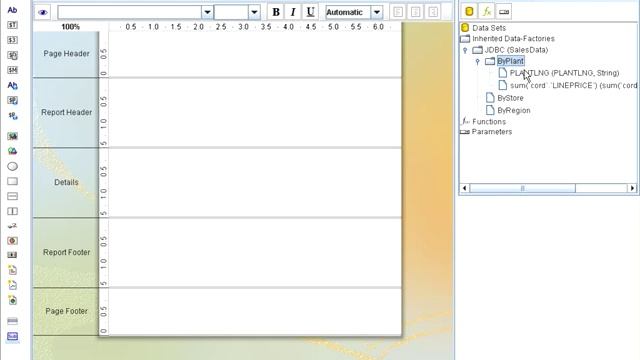Image resolution: width=640 pixels, height=360 pixels.
Task: Select the $T text-field element
Action: [12, 25]
